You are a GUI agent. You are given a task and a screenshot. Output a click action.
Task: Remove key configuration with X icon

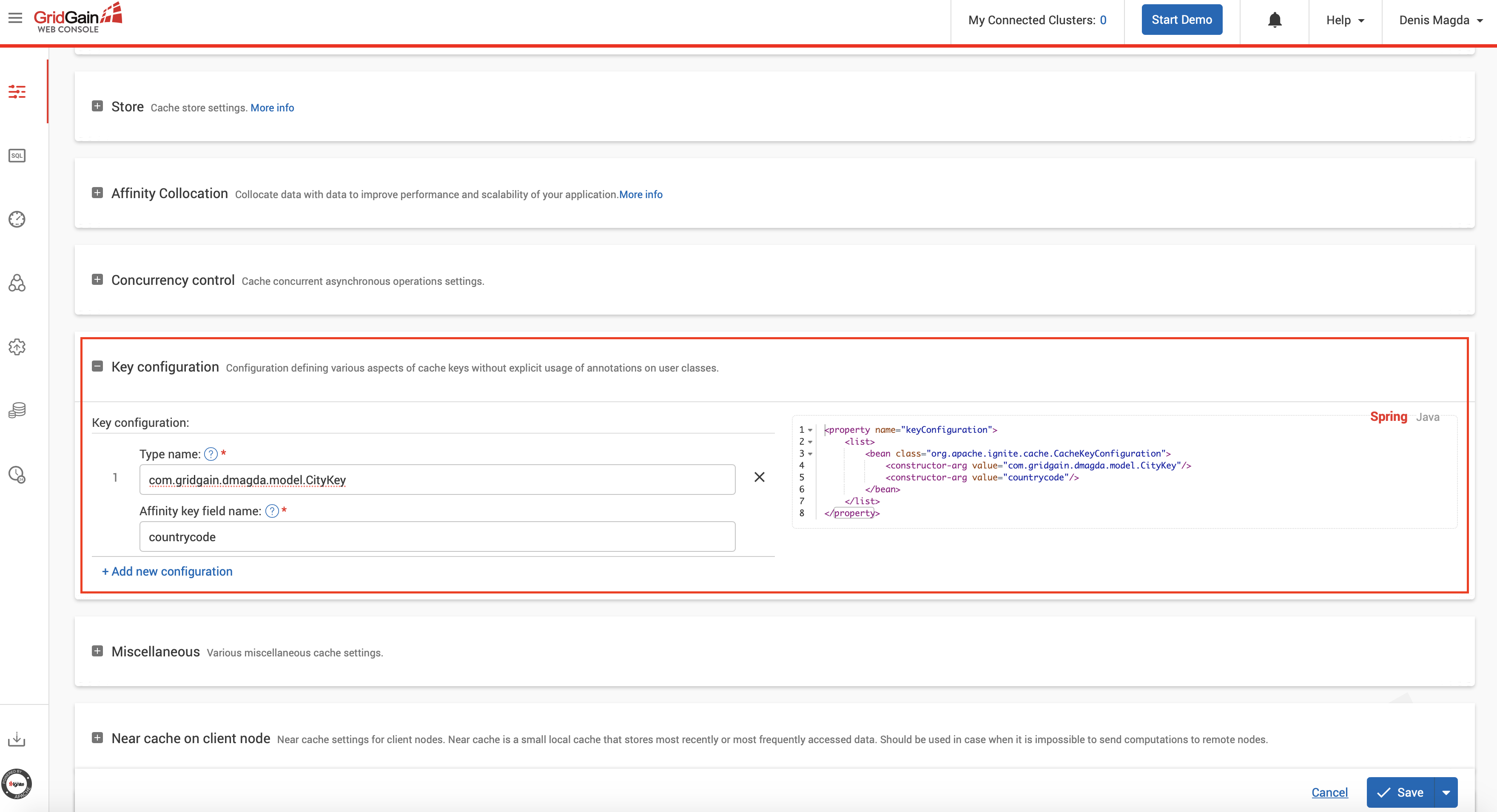(x=759, y=477)
